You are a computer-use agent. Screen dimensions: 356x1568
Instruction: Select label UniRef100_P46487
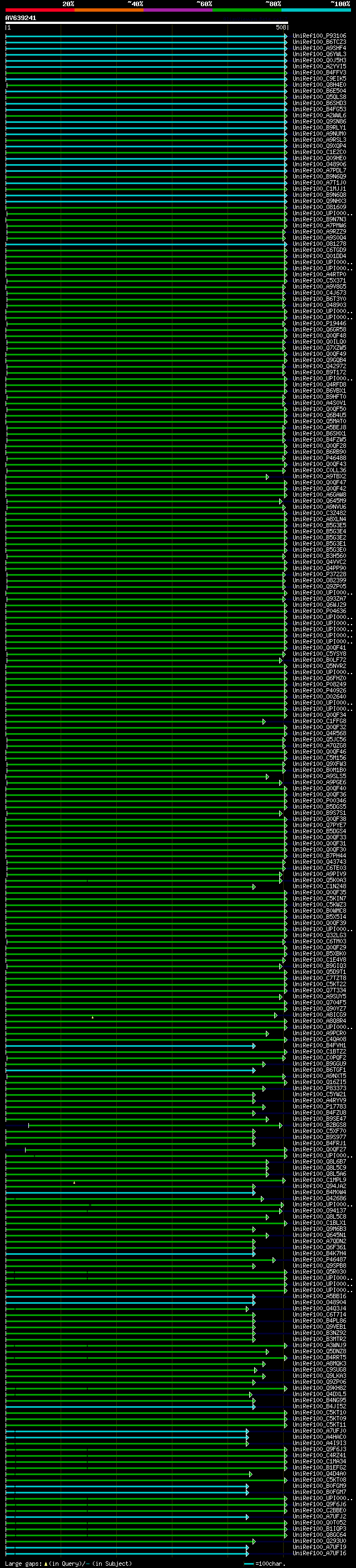[319, 1259]
